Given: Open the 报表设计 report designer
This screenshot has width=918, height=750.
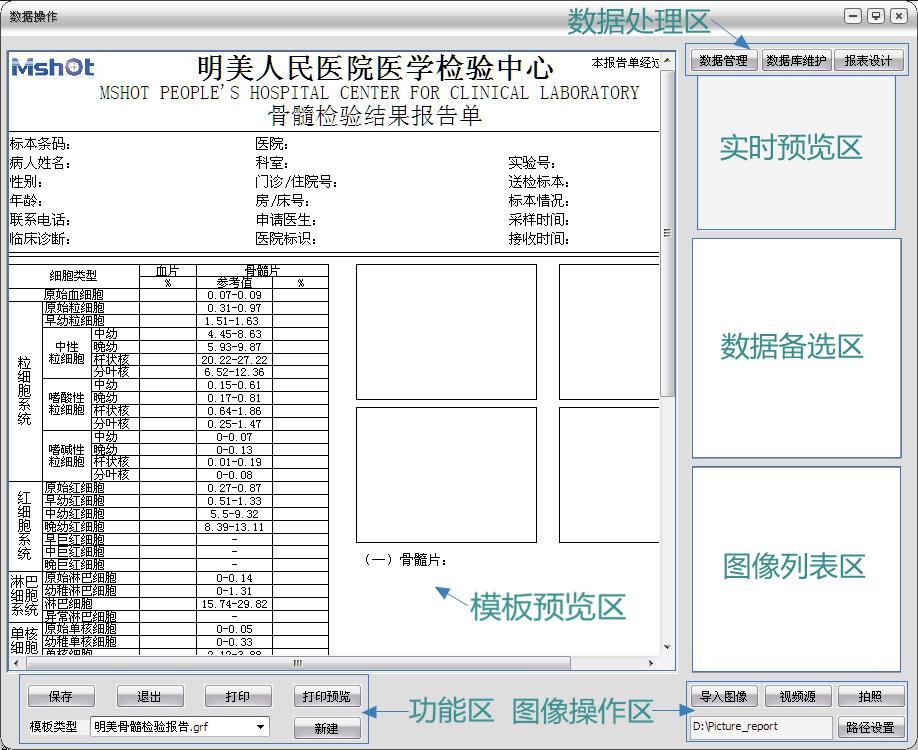Looking at the screenshot, I should (x=868, y=61).
